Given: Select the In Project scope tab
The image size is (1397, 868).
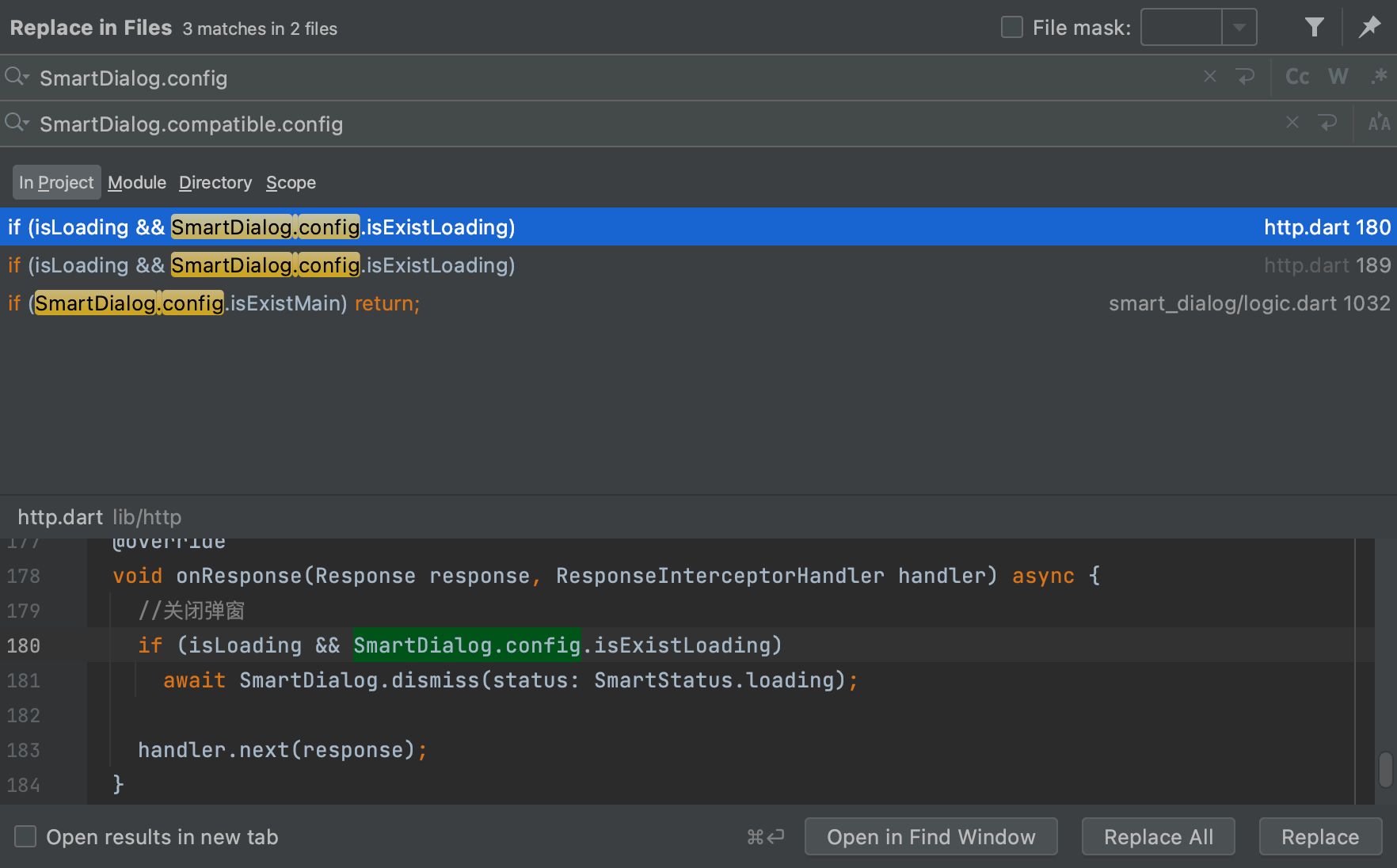Looking at the screenshot, I should 56,183.
